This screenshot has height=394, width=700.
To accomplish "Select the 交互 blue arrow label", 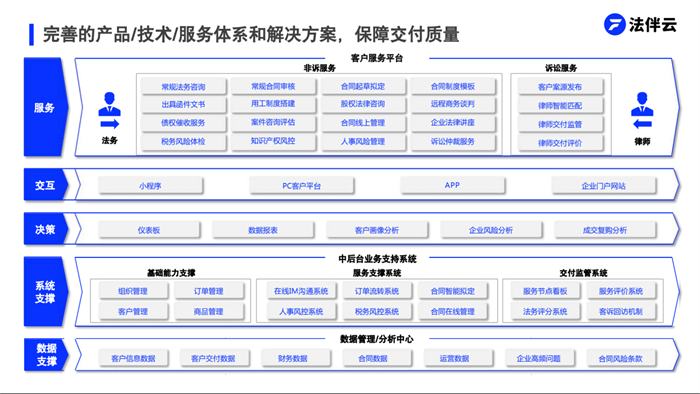I will point(46,185).
